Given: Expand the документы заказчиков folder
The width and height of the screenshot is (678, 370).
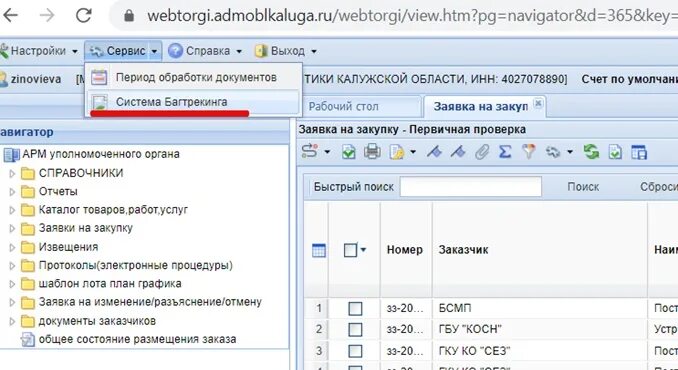Looking at the screenshot, I should click(12, 322).
